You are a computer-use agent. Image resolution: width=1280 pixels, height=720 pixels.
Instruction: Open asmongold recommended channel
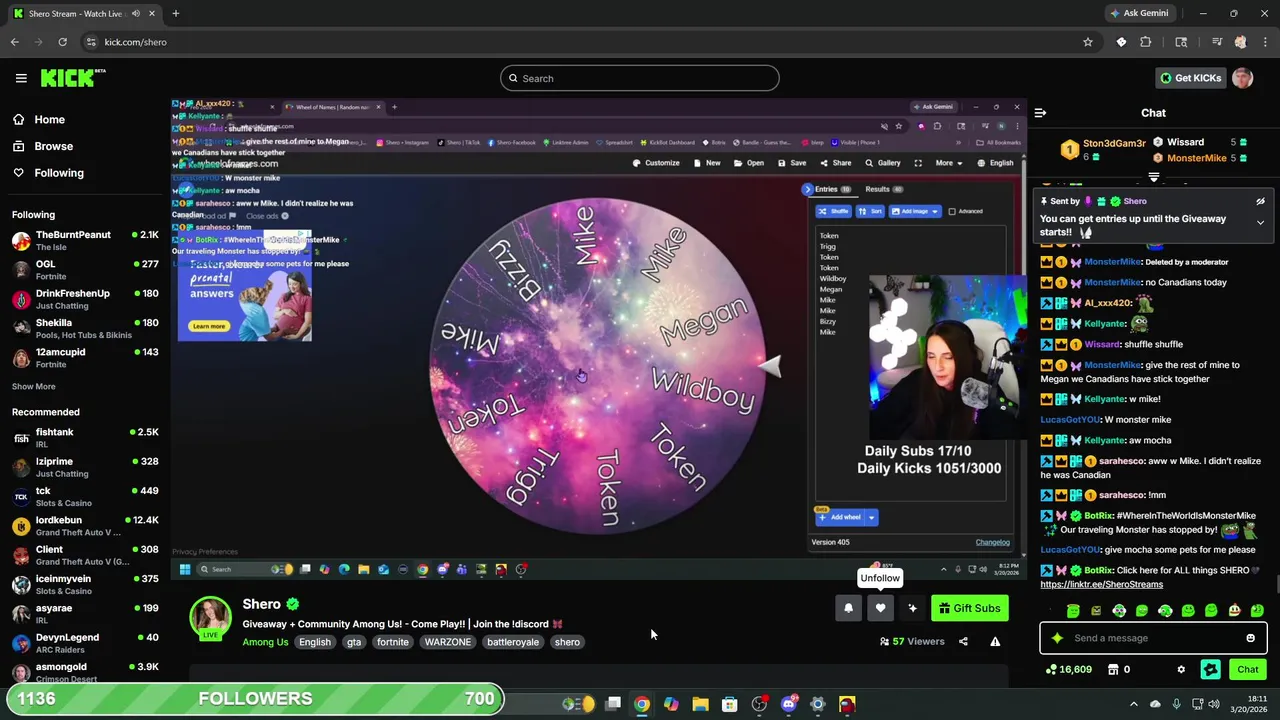tap(85, 672)
